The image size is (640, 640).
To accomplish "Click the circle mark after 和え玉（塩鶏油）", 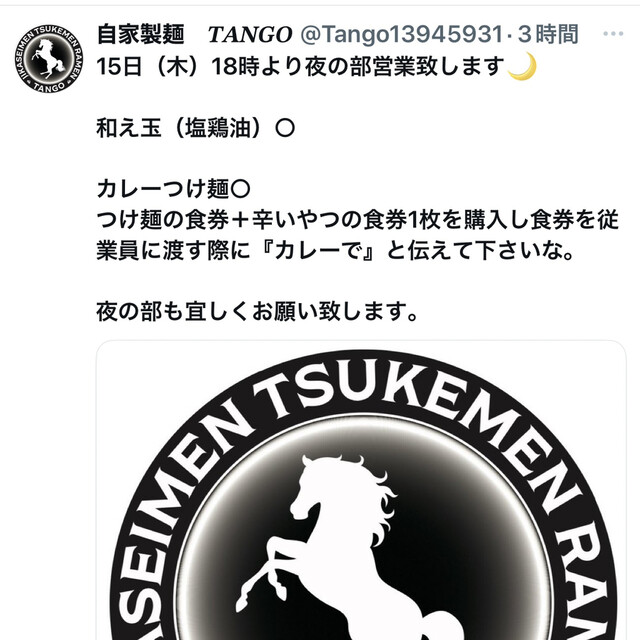I will coord(285,128).
